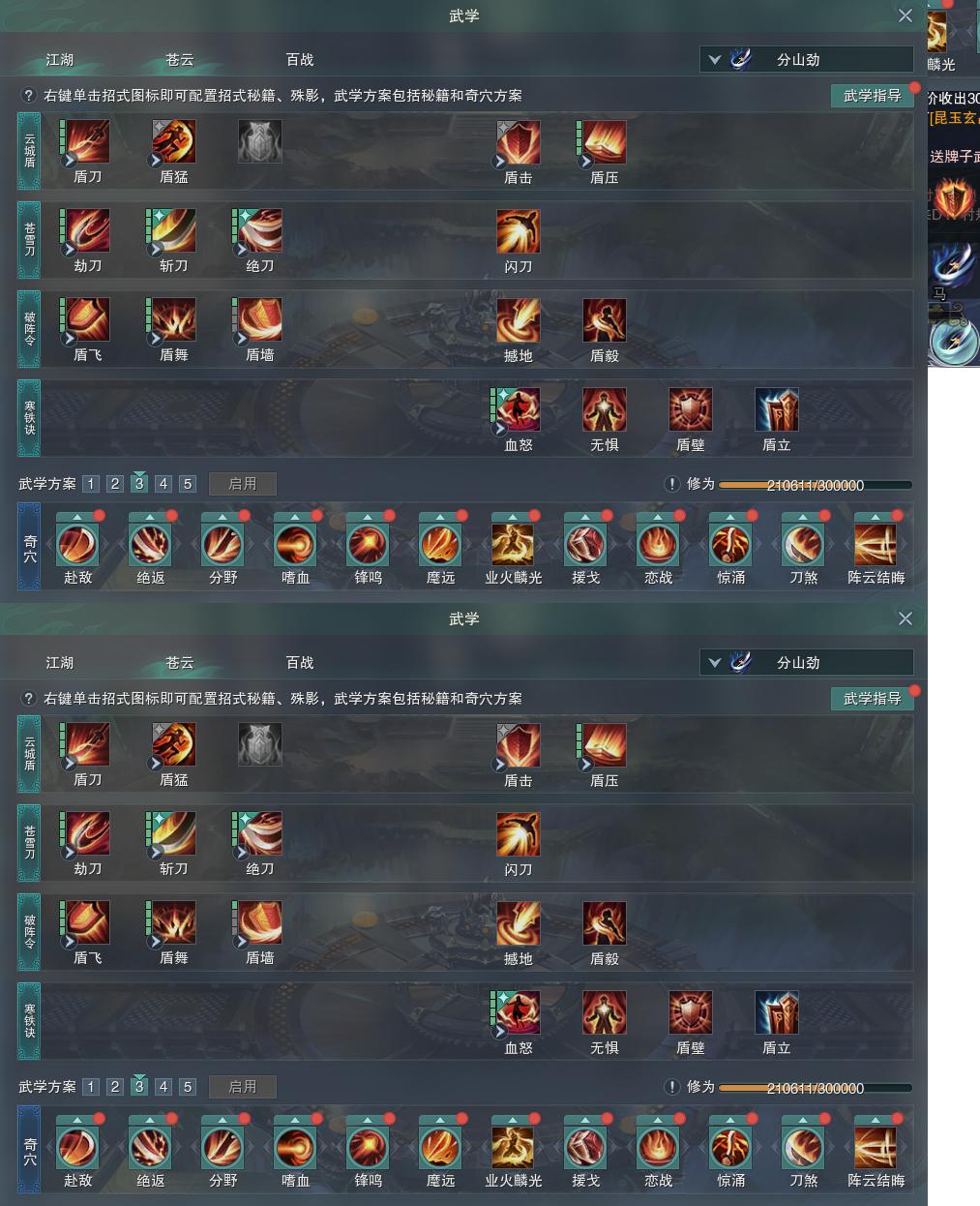Screen dimensions: 980x1206
Task: Select the 盾刀 skill icon in top panel
Action: [x=87, y=142]
